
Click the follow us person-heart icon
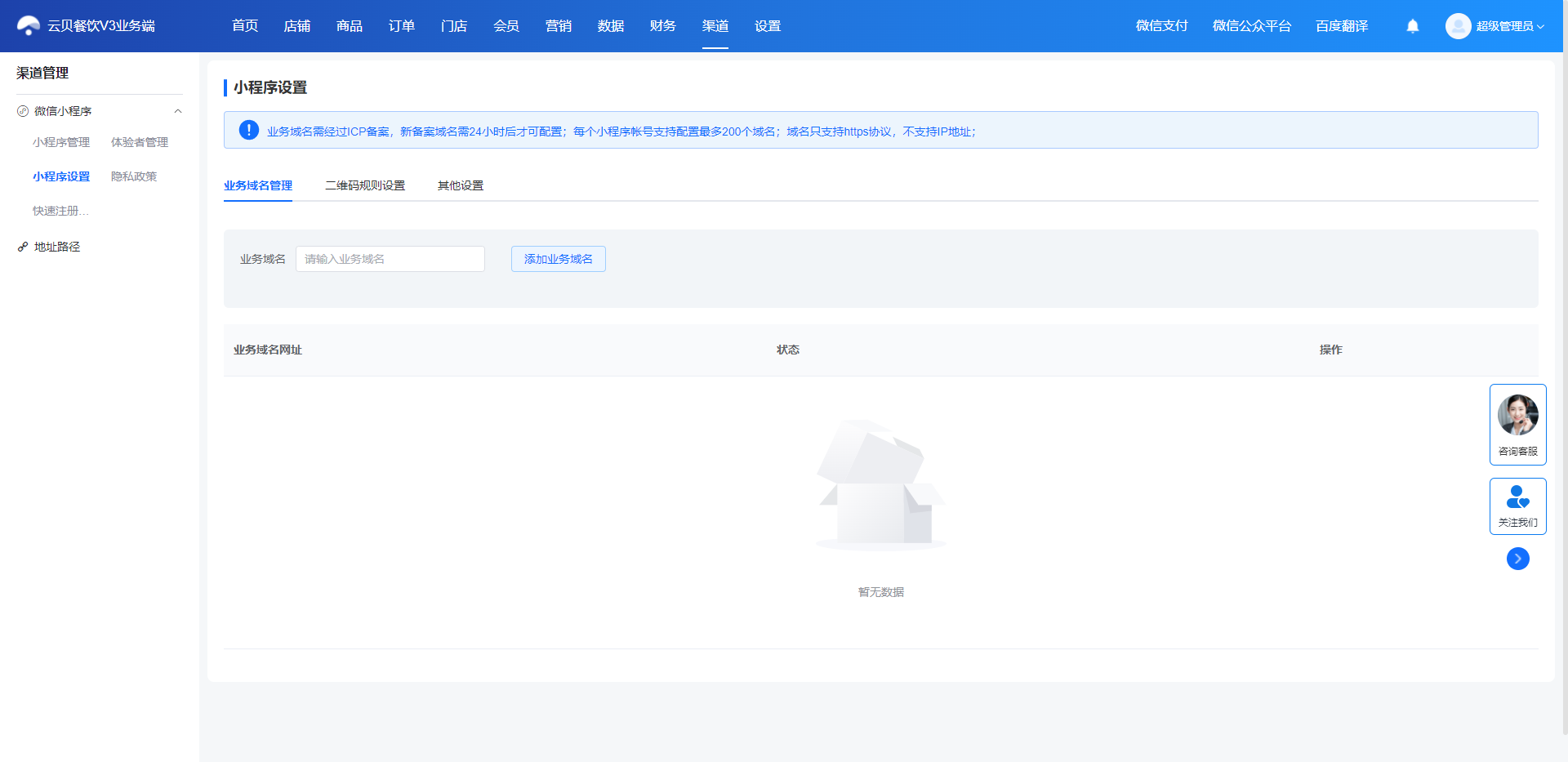coord(1517,497)
